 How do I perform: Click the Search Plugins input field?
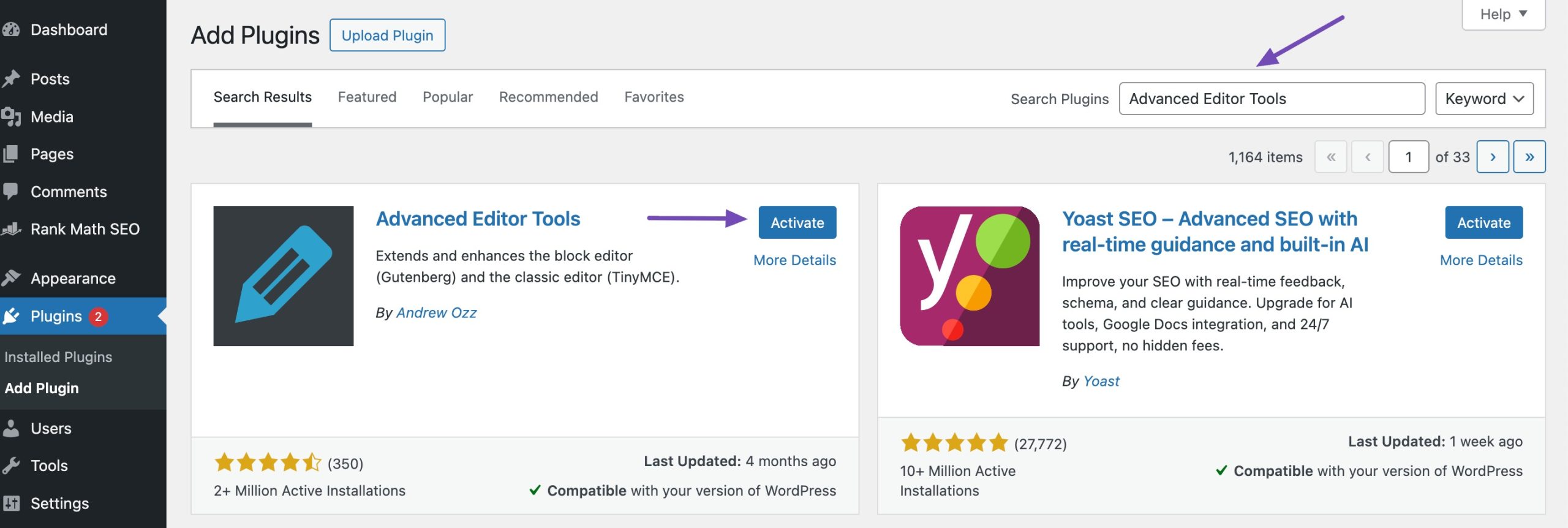[1272, 99]
